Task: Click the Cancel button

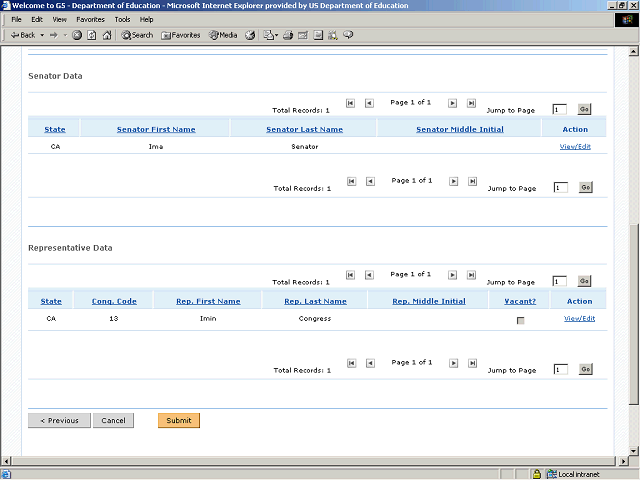Action: (x=113, y=420)
